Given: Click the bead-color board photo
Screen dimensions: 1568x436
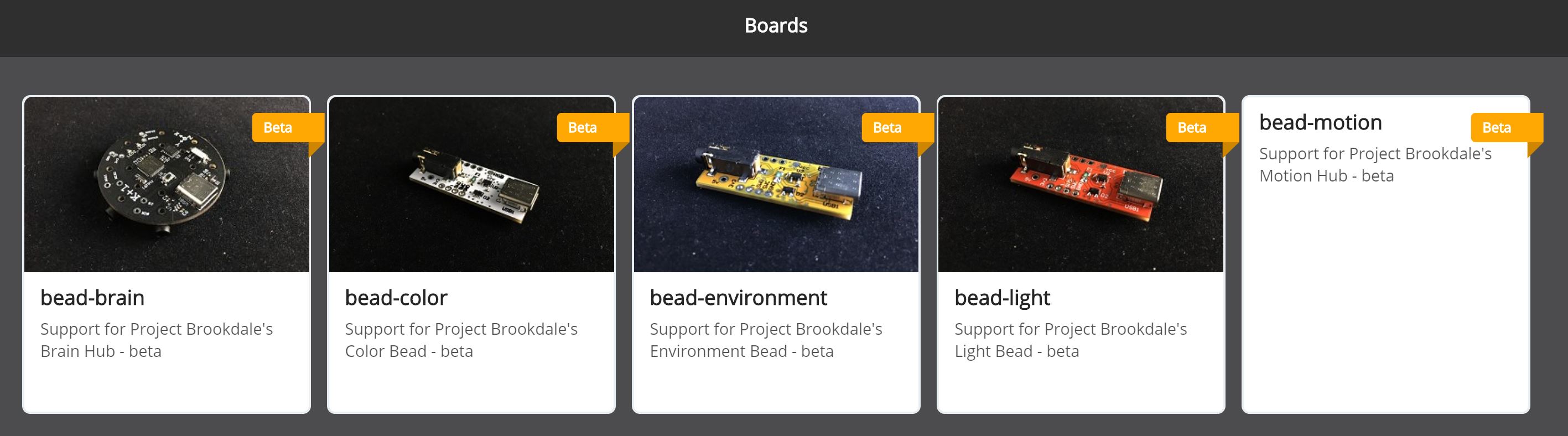Looking at the screenshot, I should tap(471, 184).
